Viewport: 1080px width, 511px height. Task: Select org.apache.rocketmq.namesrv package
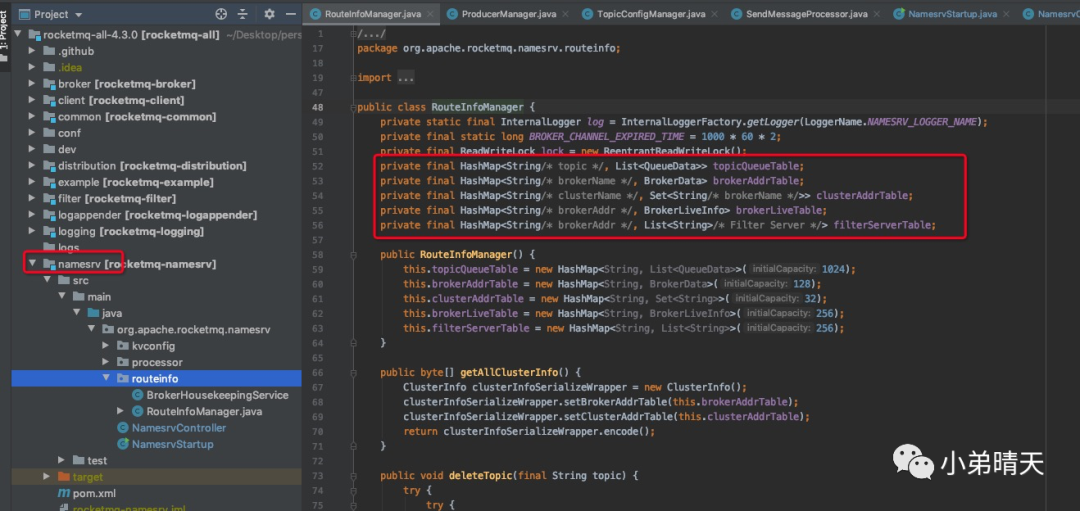click(x=194, y=329)
